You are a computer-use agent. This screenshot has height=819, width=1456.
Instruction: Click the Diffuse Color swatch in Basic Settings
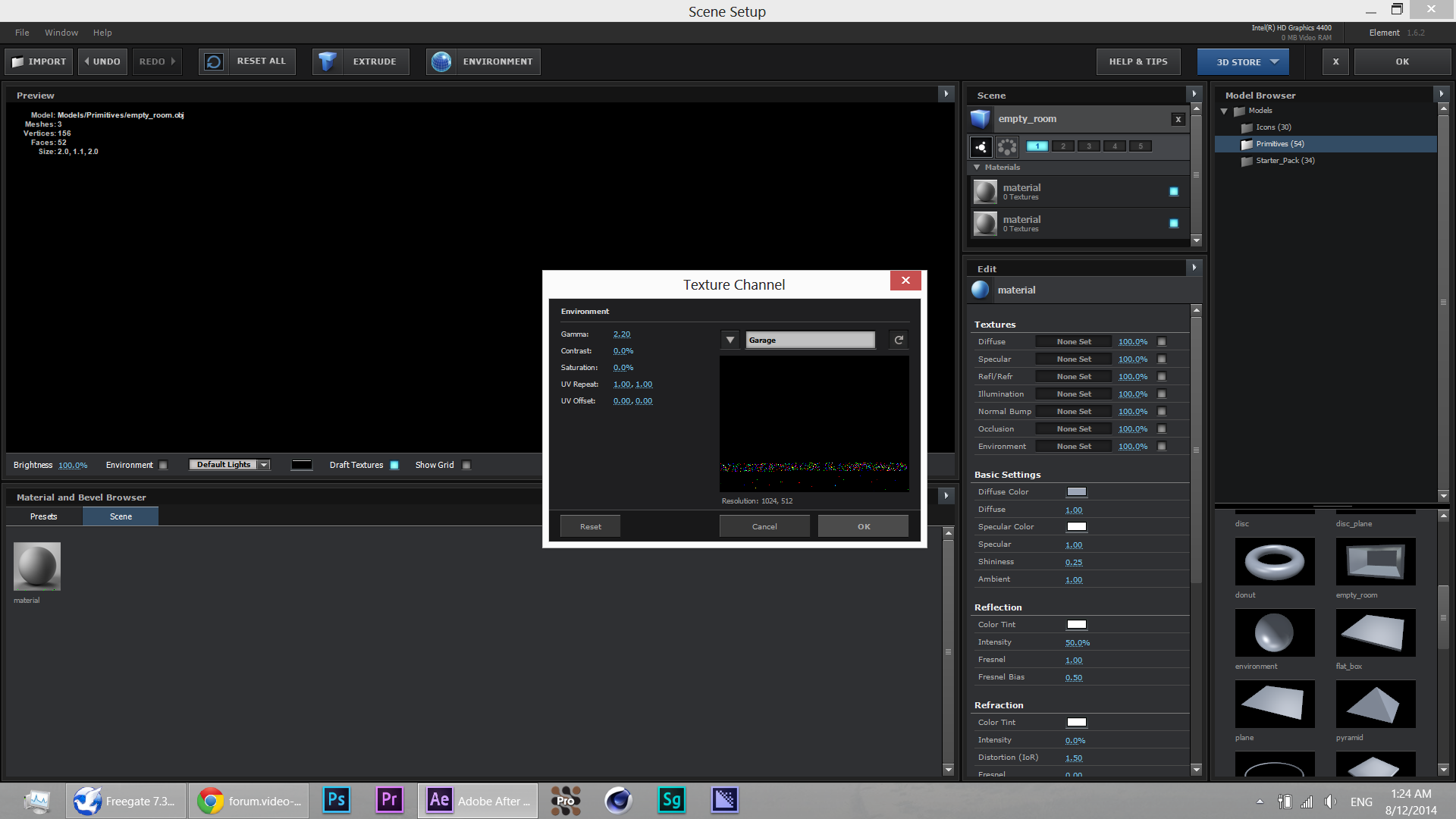click(x=1075, y=491)
